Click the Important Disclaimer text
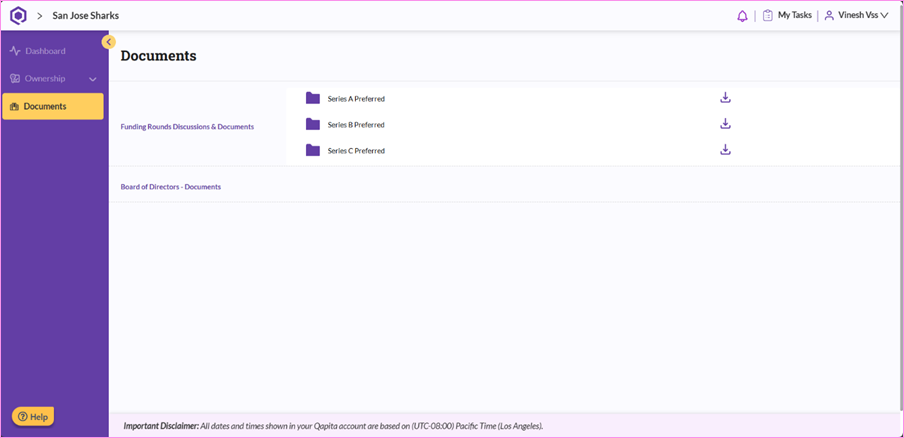Screen dimensions: 904x438 [334, 426]
